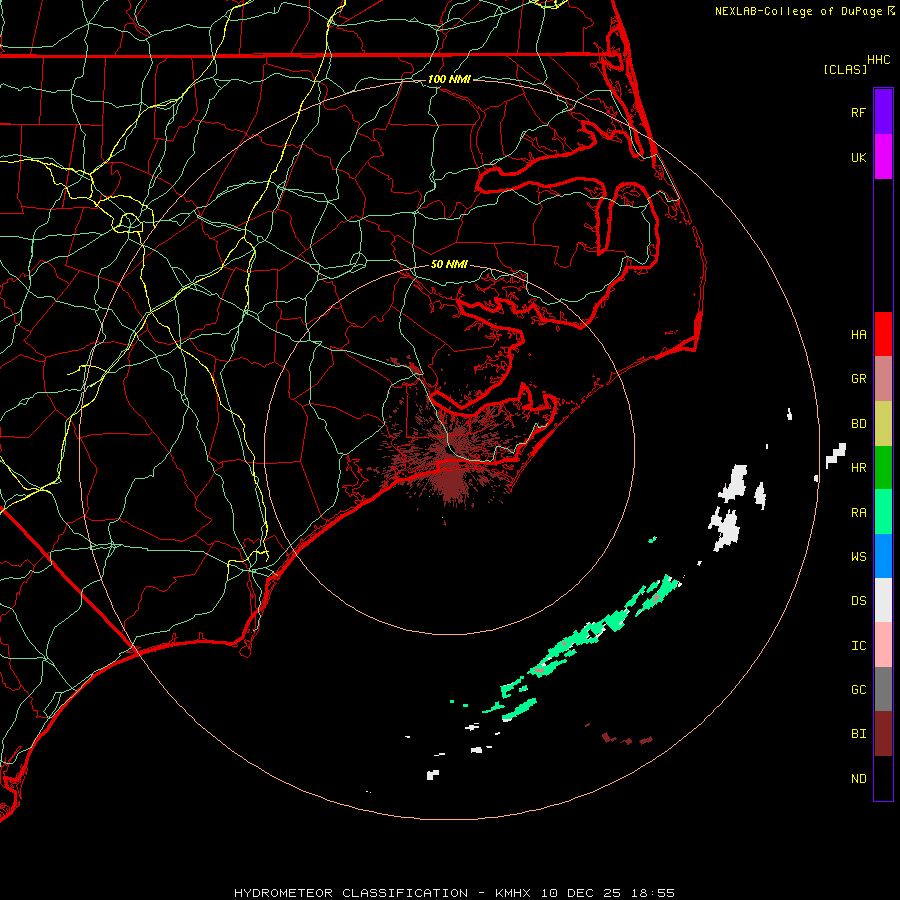Viewport: 900px width, 900px height.
Task: Select the GR graupel legend swatch
Action: [883, 379]
